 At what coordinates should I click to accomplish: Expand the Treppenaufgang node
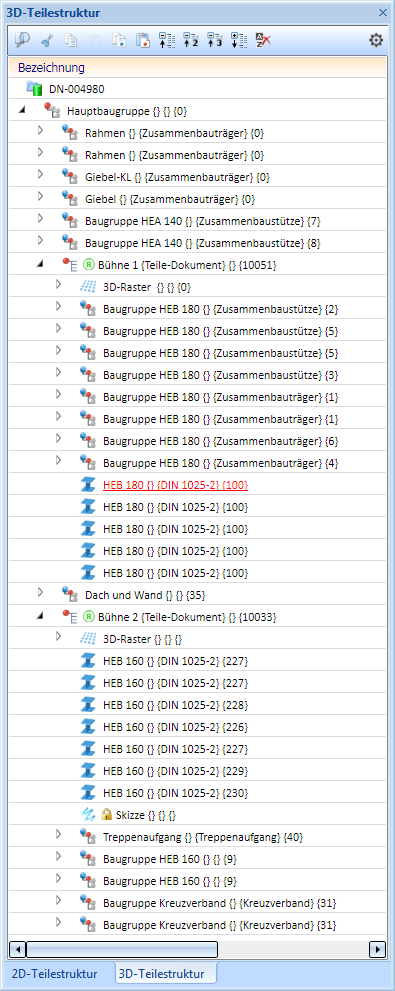[x=59, y=834]
